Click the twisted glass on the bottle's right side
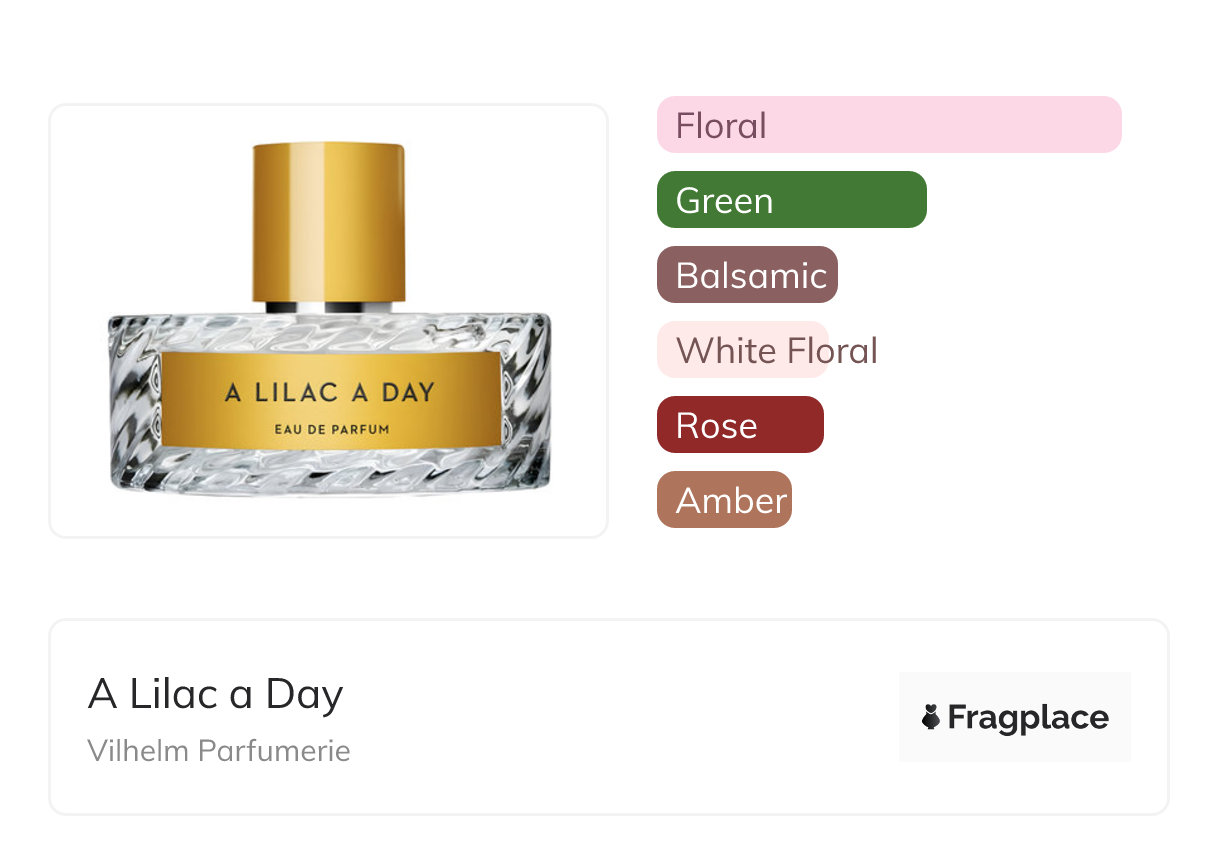This screenshot has height=864, width=1218. (x=526, y=400)
